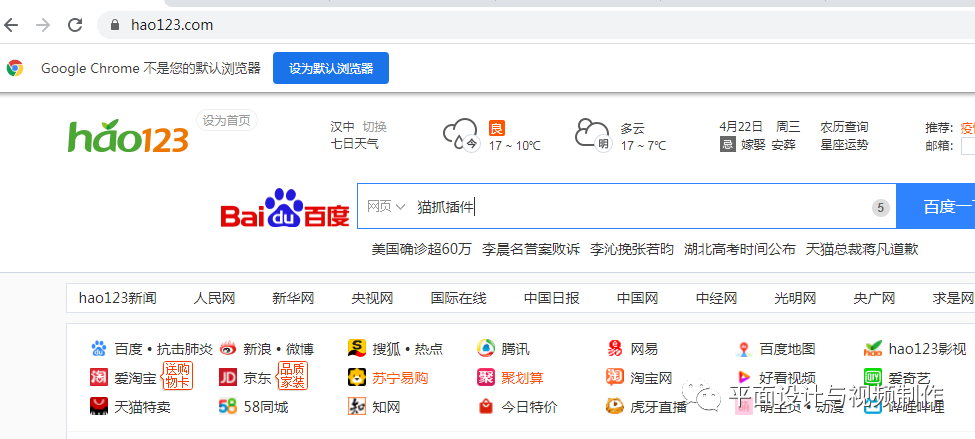975x439 pixels.
Task: Open hot search 美国确诊超60万
Action: click(422, 249)
